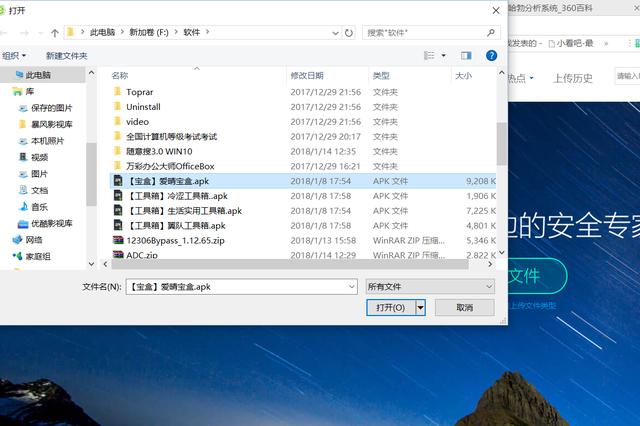Screen dimensions: 640x426
Task: Click 新建文件夹 button
Action: pos(67,55)
